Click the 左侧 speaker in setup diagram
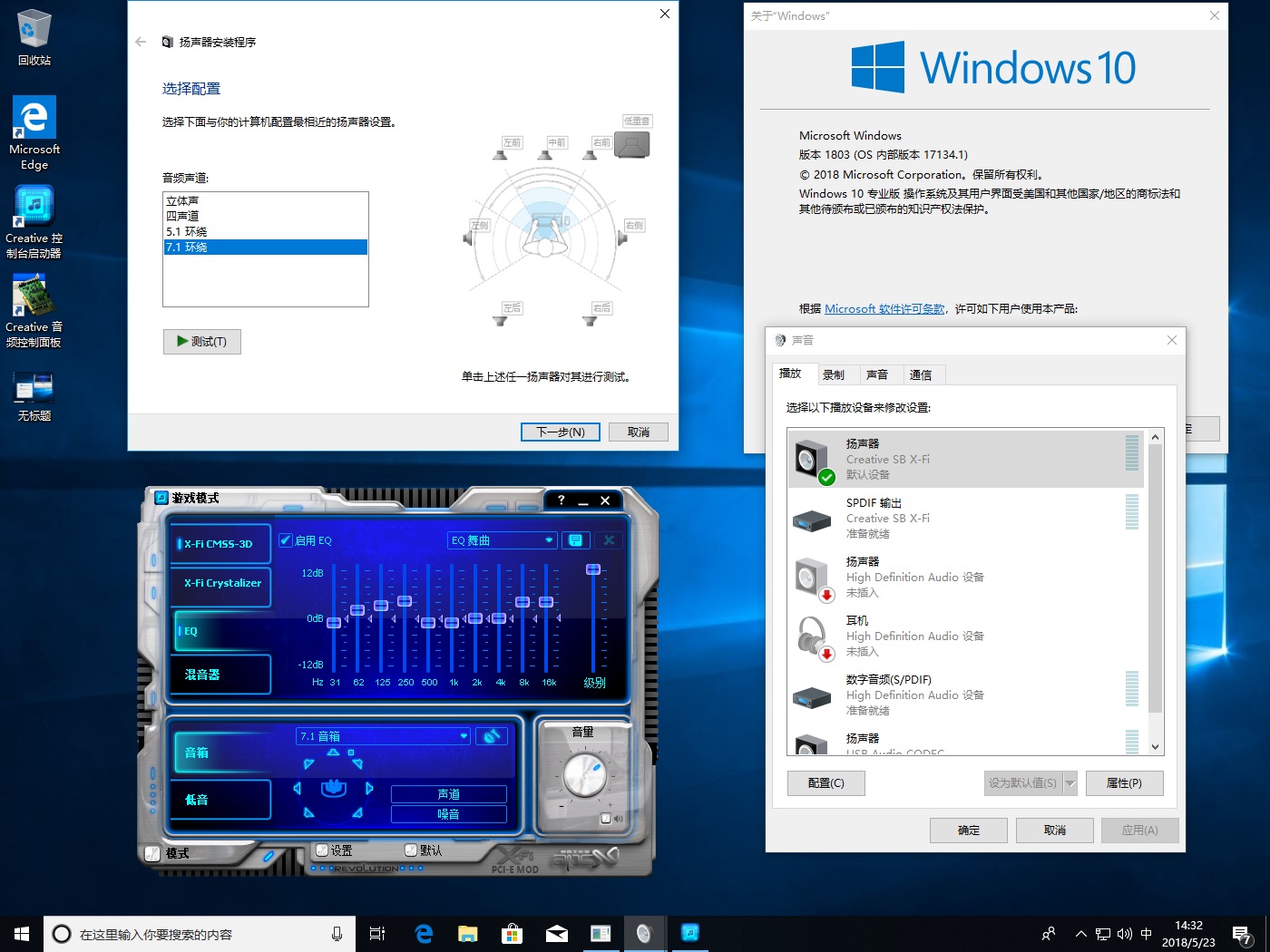Screen dimensions: 1270x952 468,238
